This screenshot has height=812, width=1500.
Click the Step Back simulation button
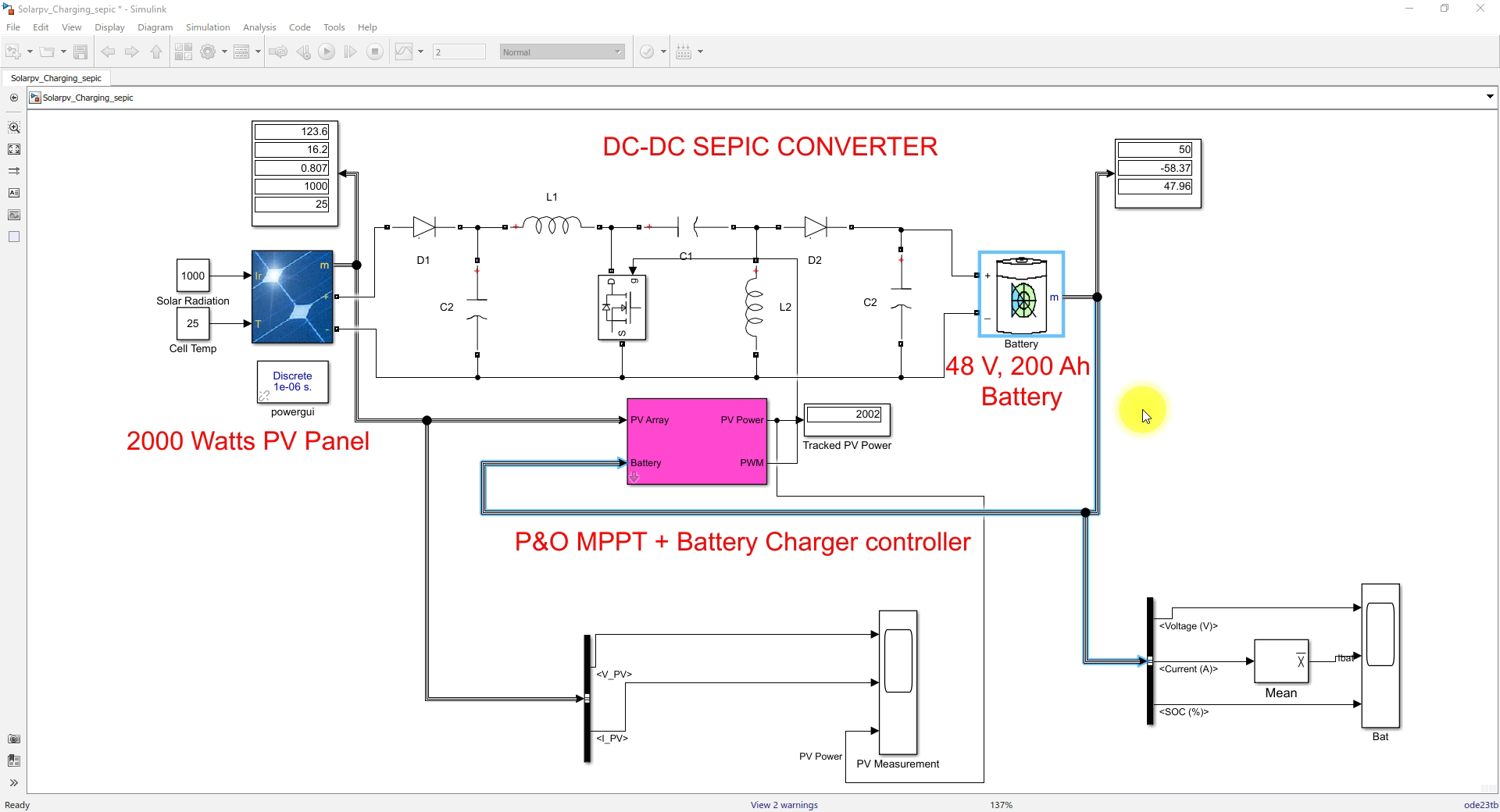click(303, 52)
